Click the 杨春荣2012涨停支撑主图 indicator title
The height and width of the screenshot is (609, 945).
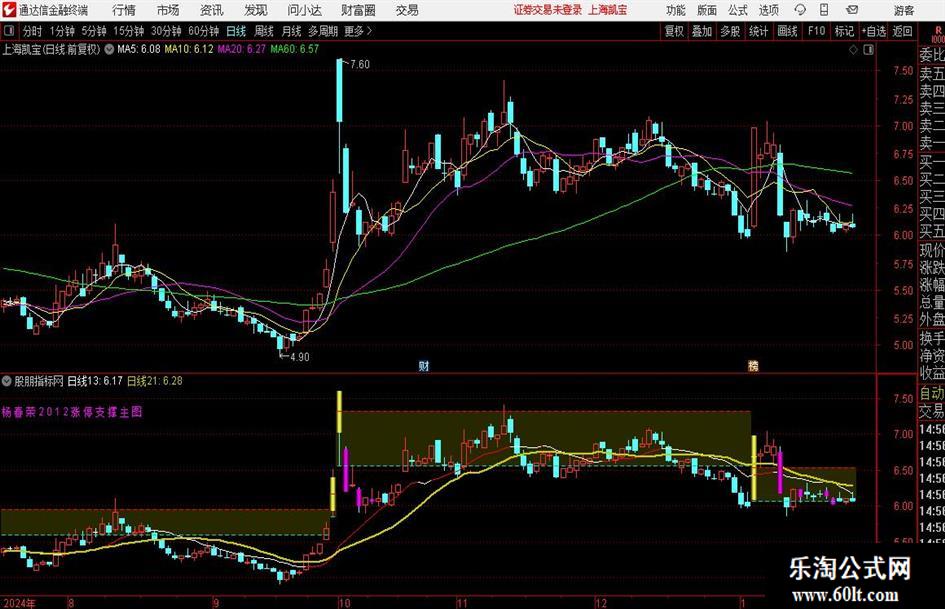click(x=72, y=412)
